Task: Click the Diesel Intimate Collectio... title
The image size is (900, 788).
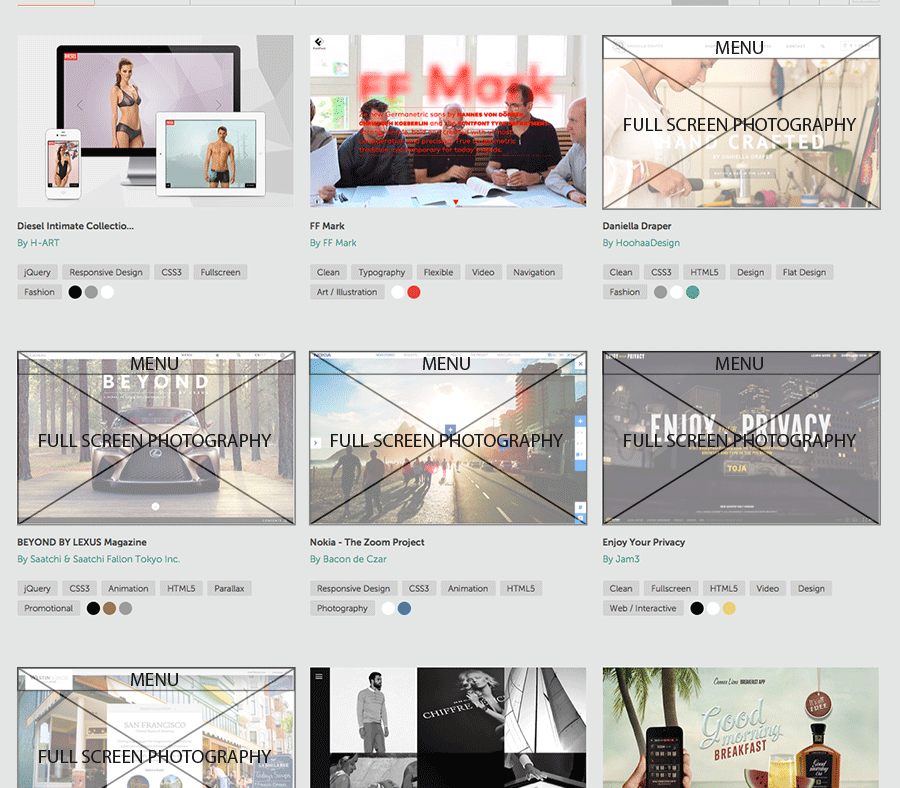Action: click(x=75, y=226)
